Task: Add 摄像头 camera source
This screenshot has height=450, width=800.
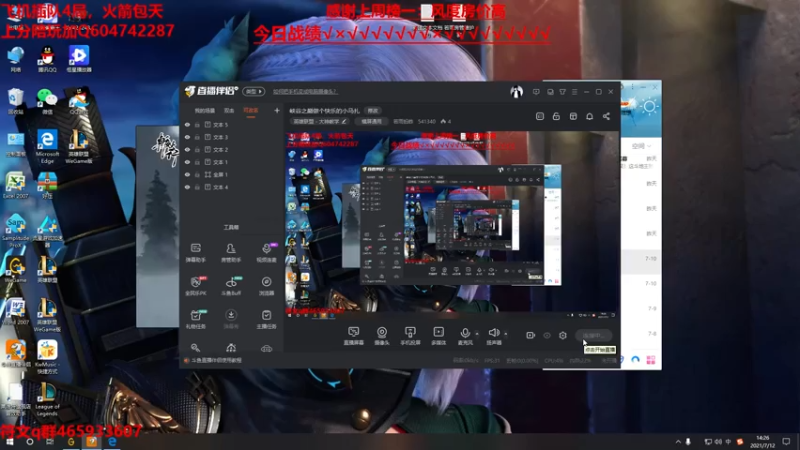Action: click(x=382, y=336)
